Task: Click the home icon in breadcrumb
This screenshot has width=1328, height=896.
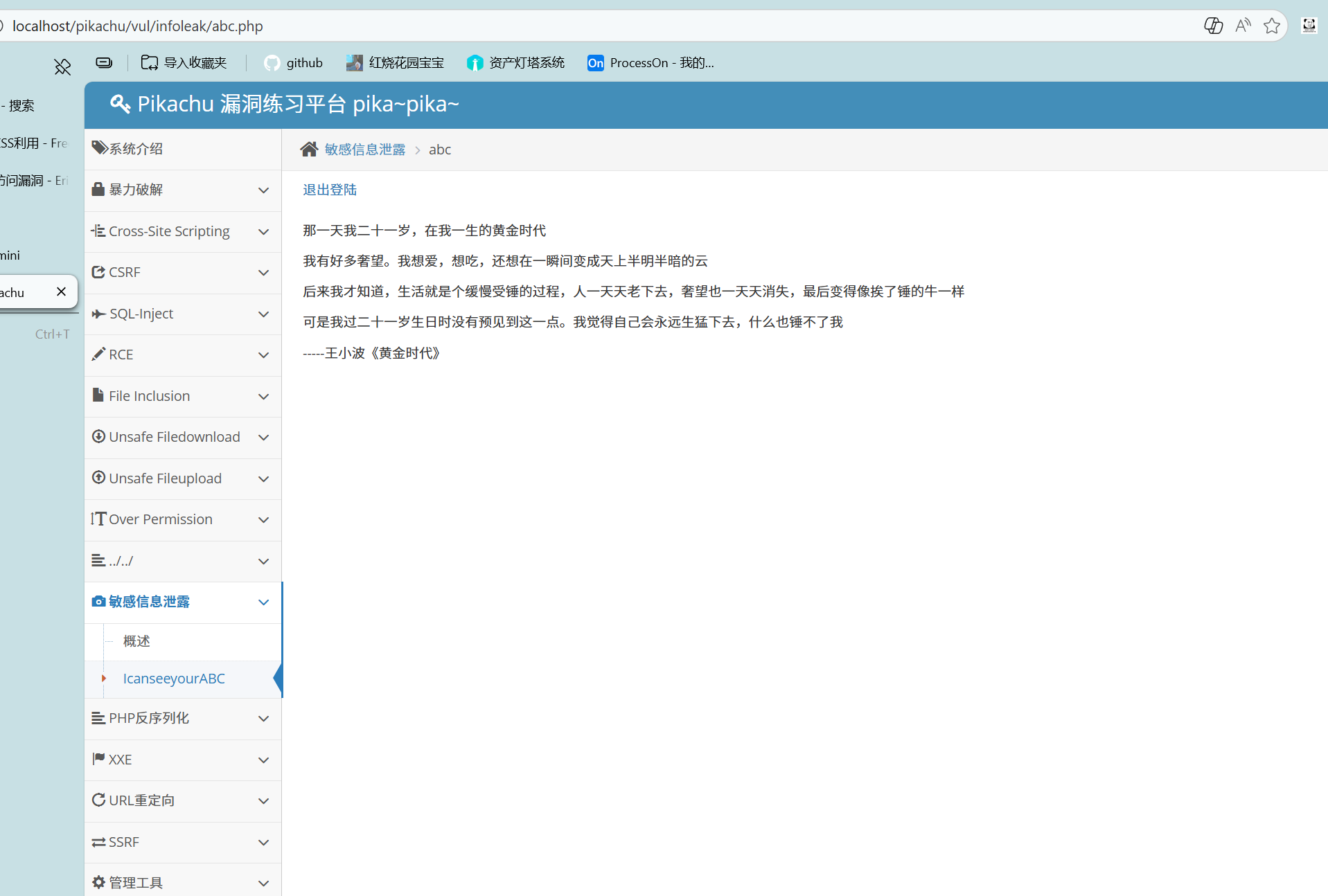Action: [x=309, y=150]
